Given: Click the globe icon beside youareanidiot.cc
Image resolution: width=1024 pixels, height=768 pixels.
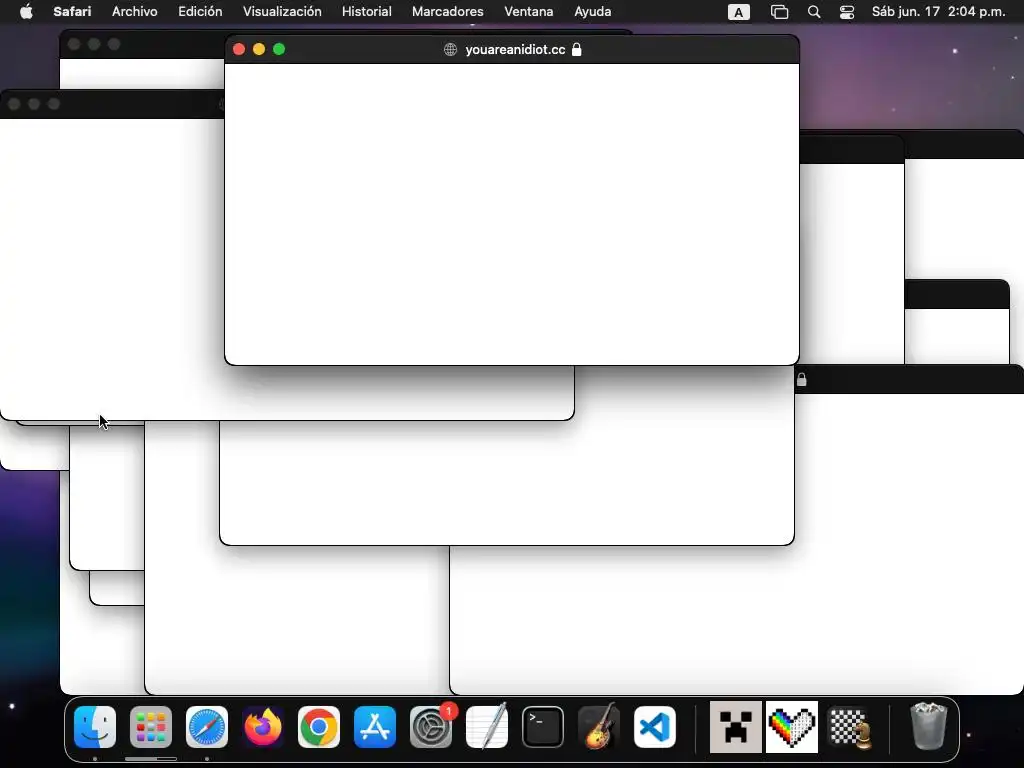Looking at the screenshot, I should tap(450, 50).
